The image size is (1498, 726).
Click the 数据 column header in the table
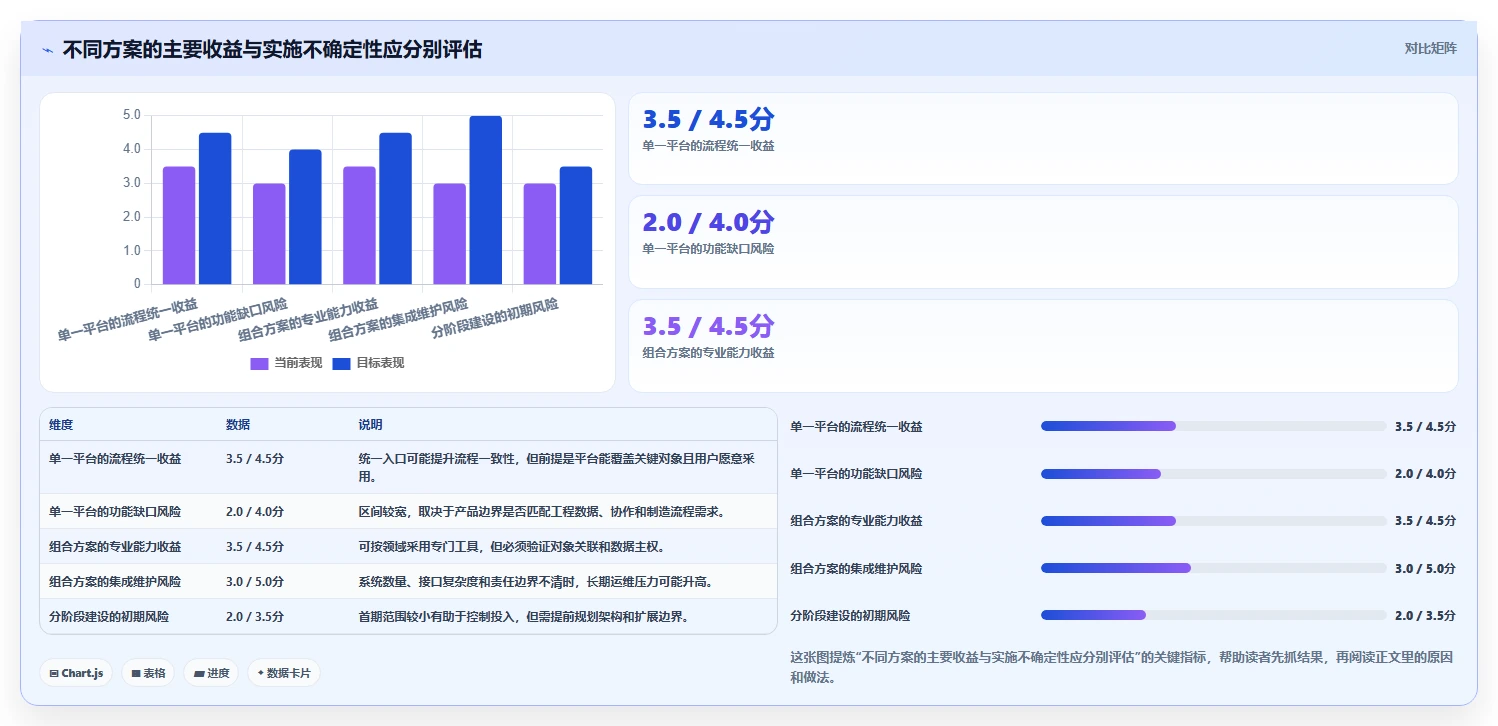click(x=238, y=425)
